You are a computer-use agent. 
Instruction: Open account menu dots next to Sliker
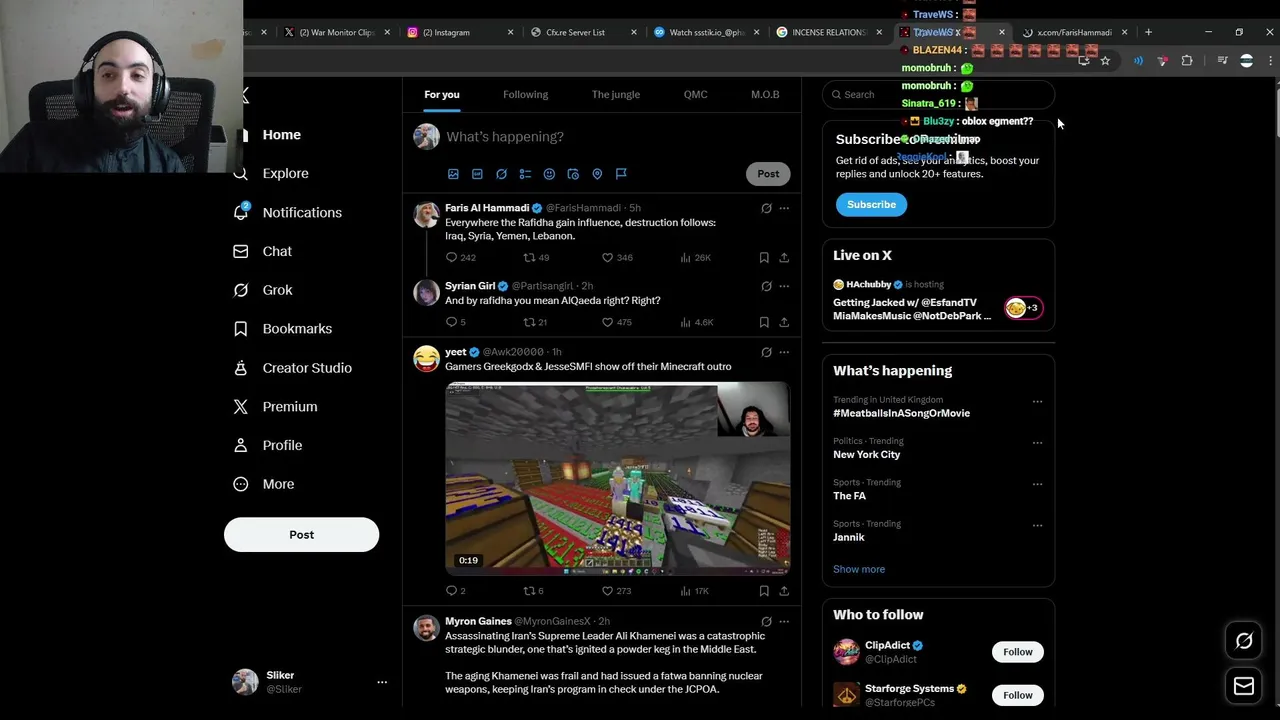point(382,682)
